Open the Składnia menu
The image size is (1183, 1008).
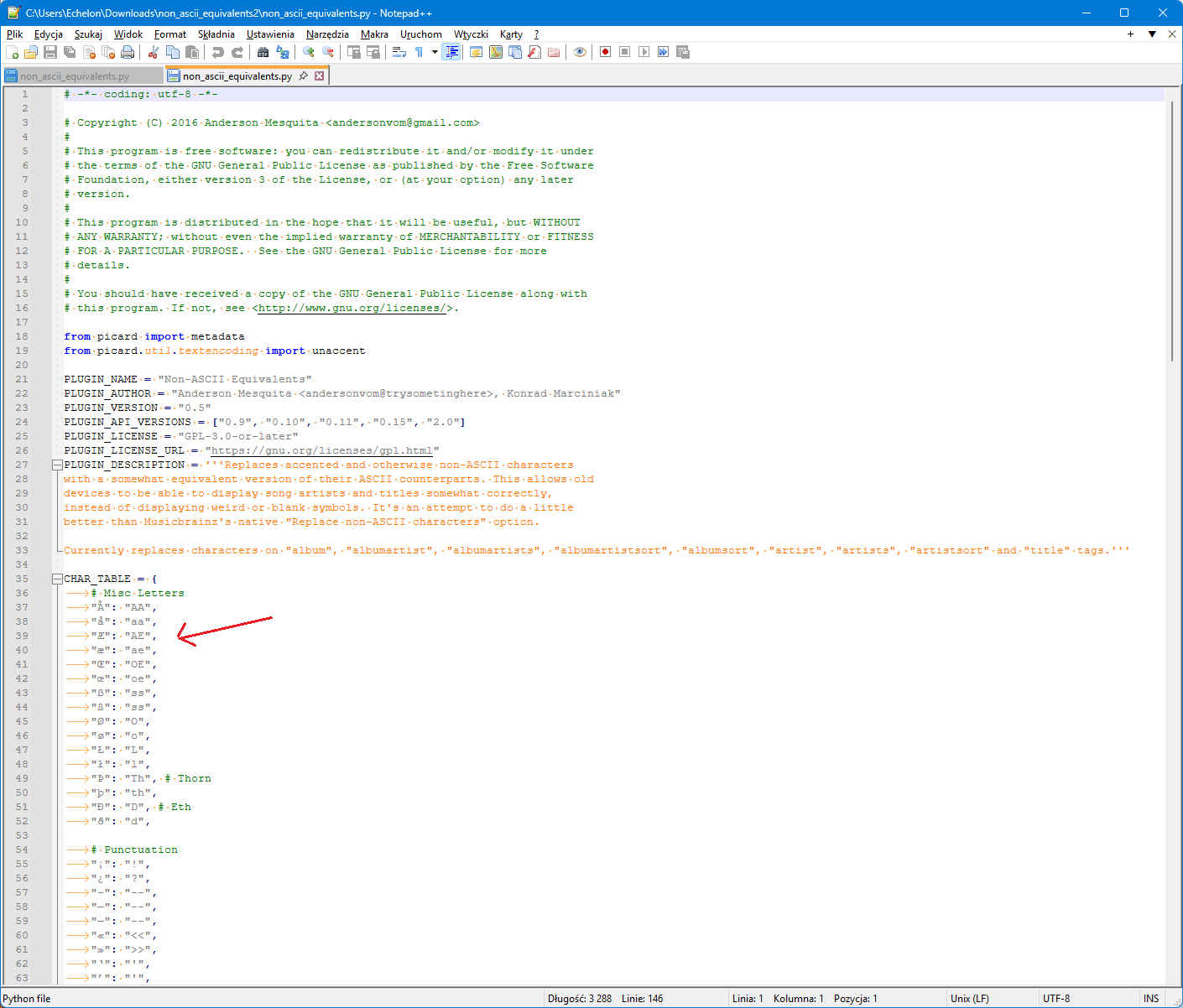click(x=216, y=34)
